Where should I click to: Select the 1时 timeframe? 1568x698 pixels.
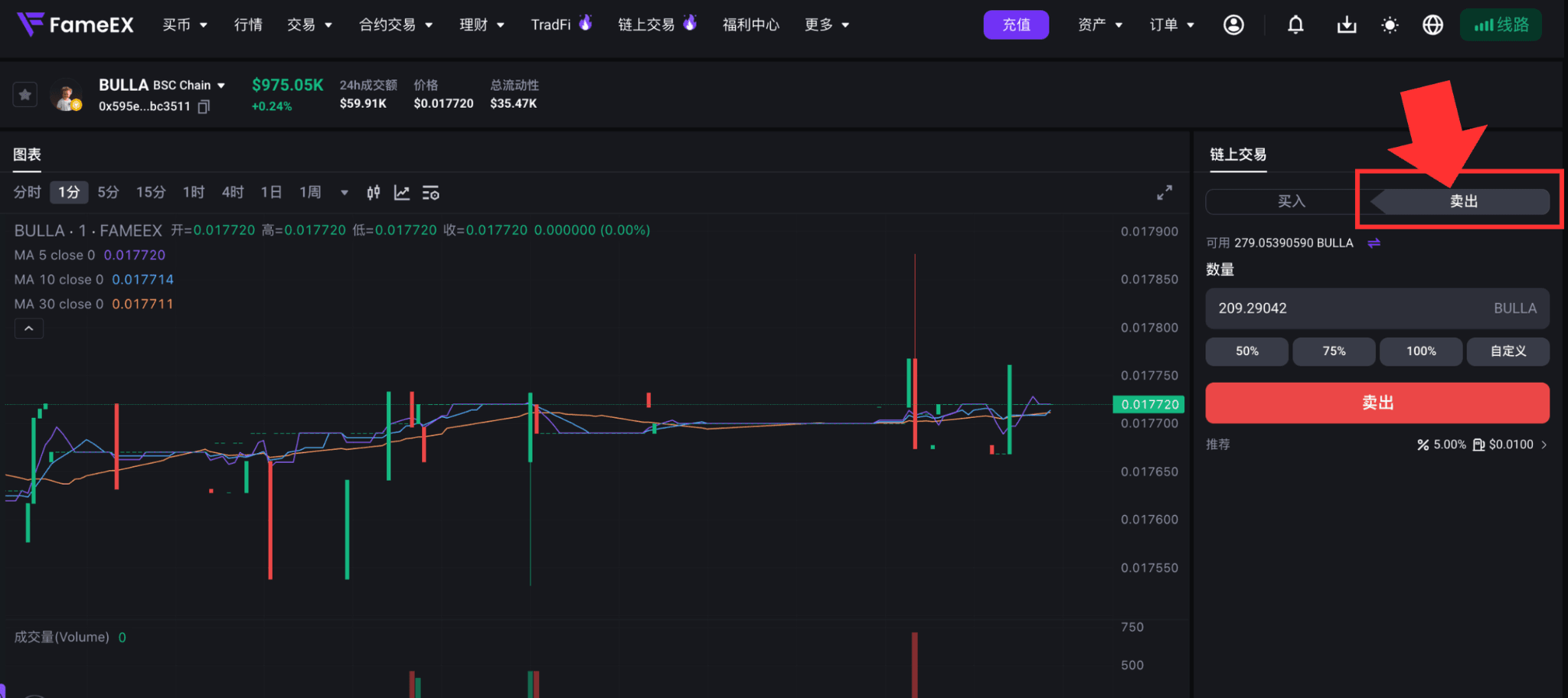(x=194, y=192)
